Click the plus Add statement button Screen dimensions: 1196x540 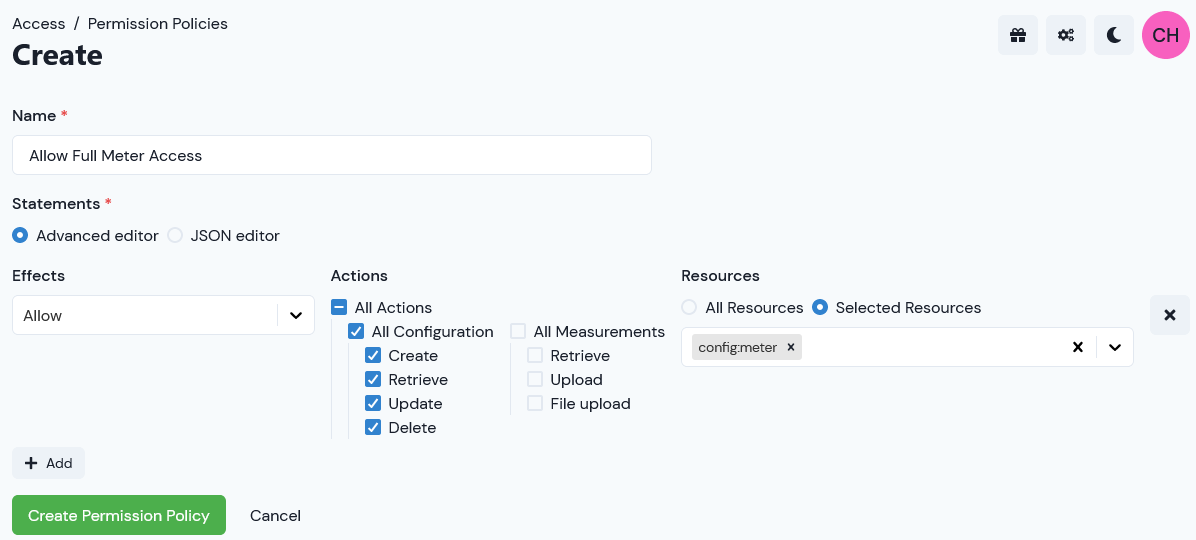pyautogui.click(x=48, y=463)
